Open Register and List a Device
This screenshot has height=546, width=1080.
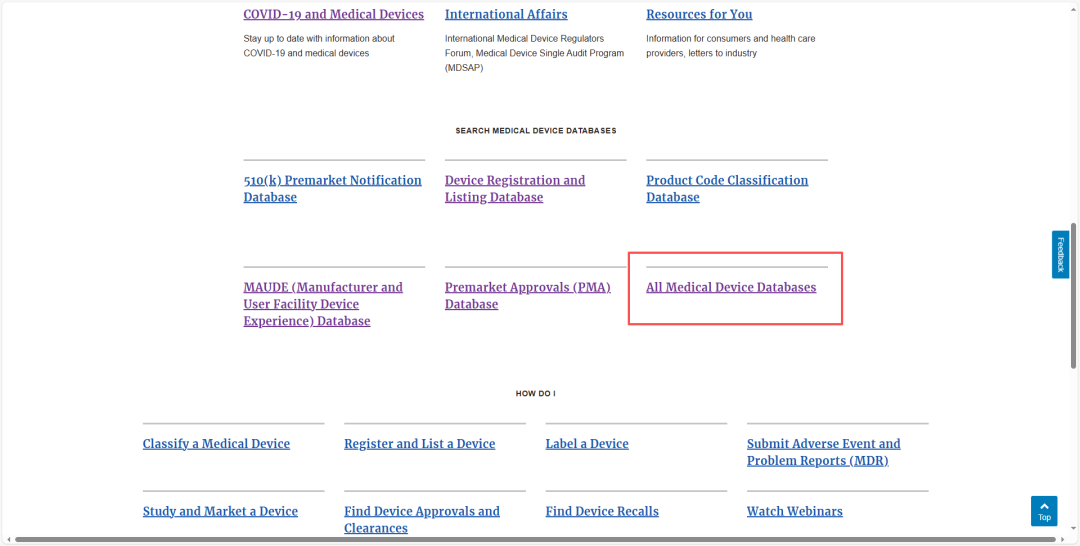point(419,443)
